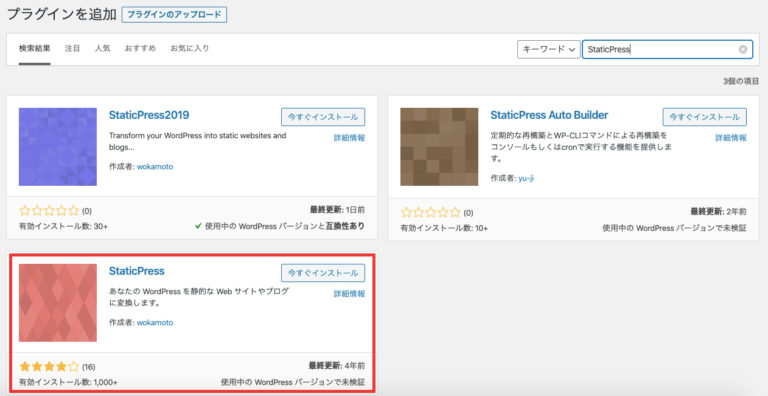Switch to the 注目 tab
This screenshot has height=396, width=768.
click(72, 49)
